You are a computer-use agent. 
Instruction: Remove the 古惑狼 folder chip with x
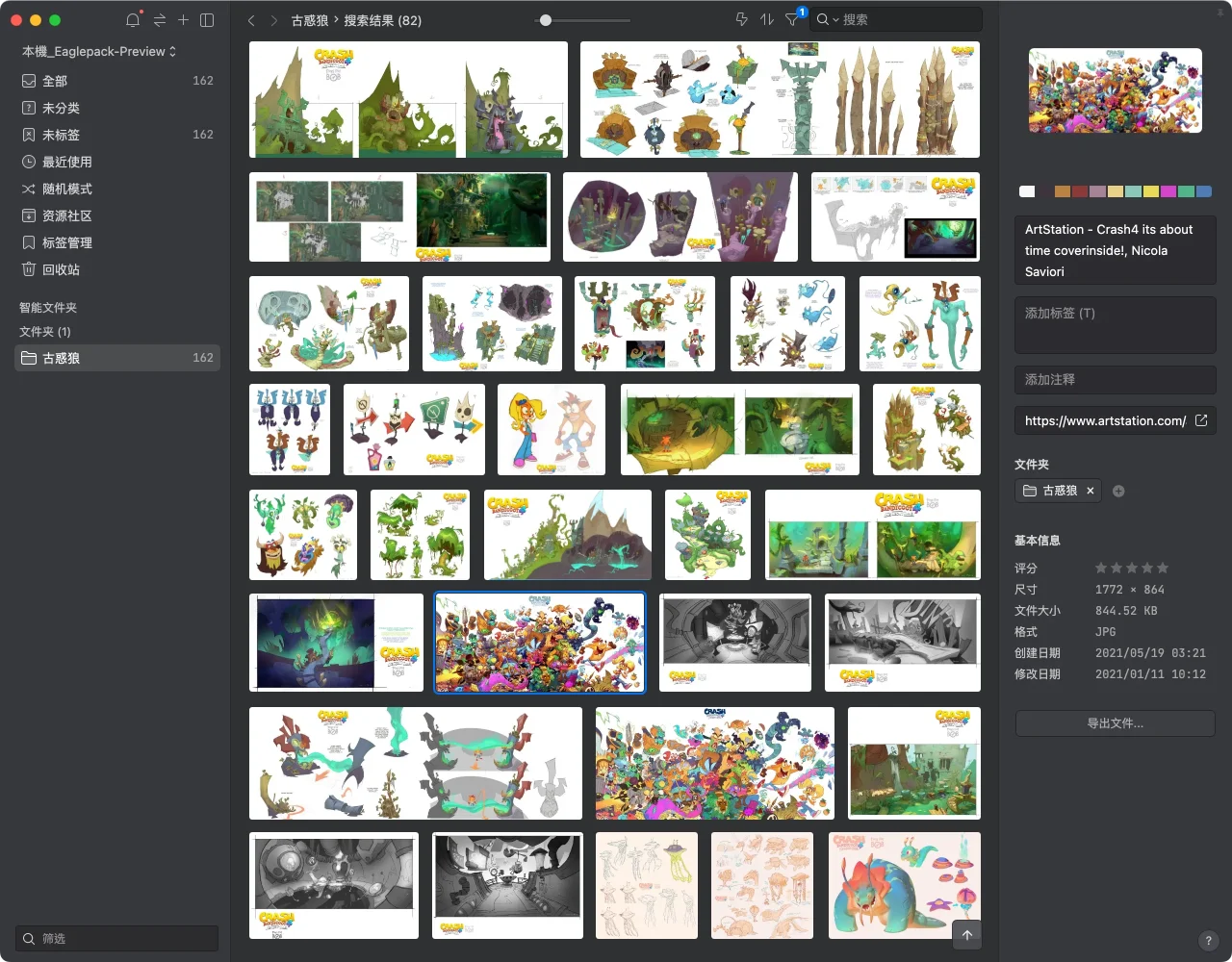point(1091,491)
